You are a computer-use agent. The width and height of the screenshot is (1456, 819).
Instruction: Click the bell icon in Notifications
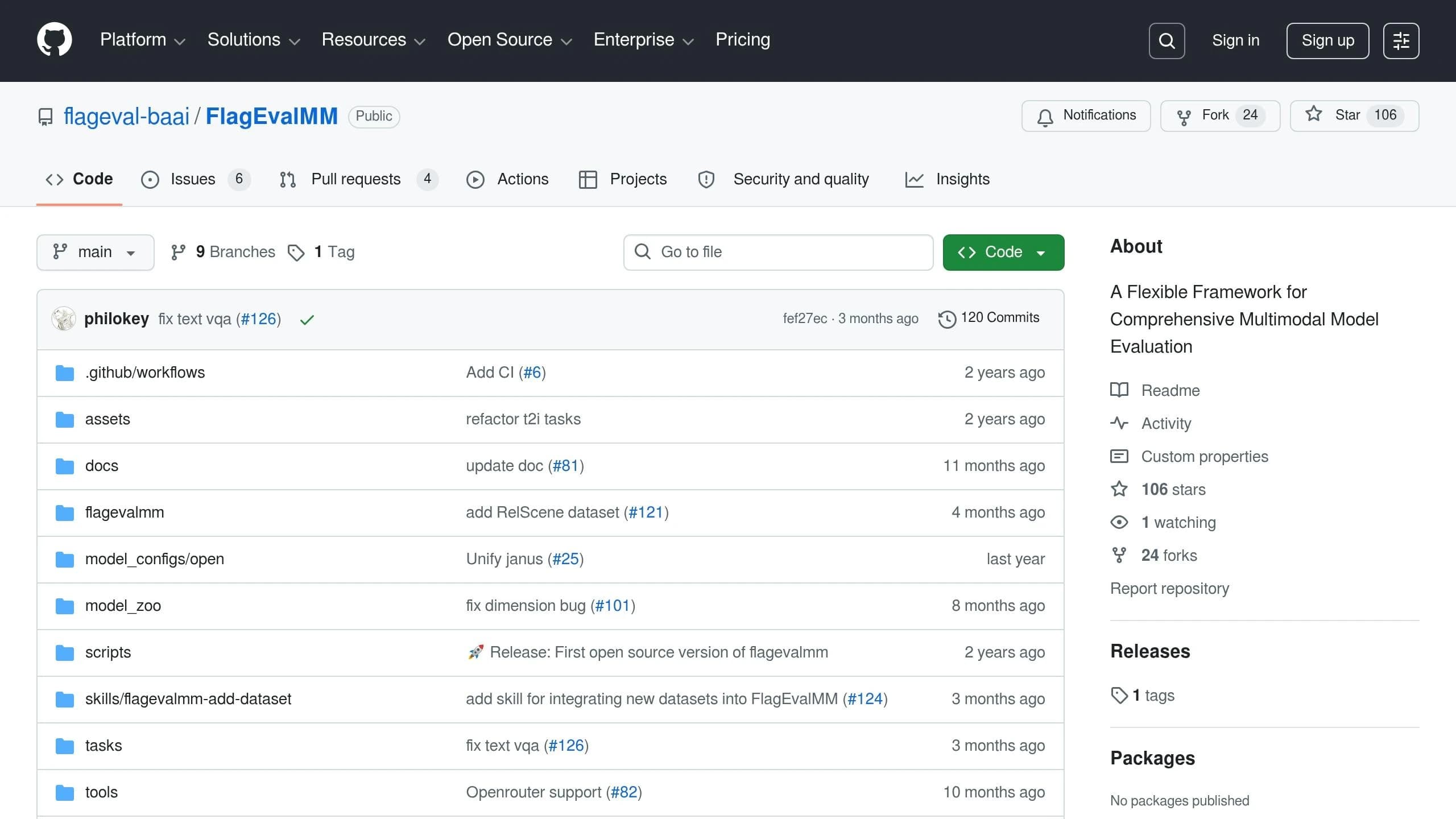pos(1045,117)
